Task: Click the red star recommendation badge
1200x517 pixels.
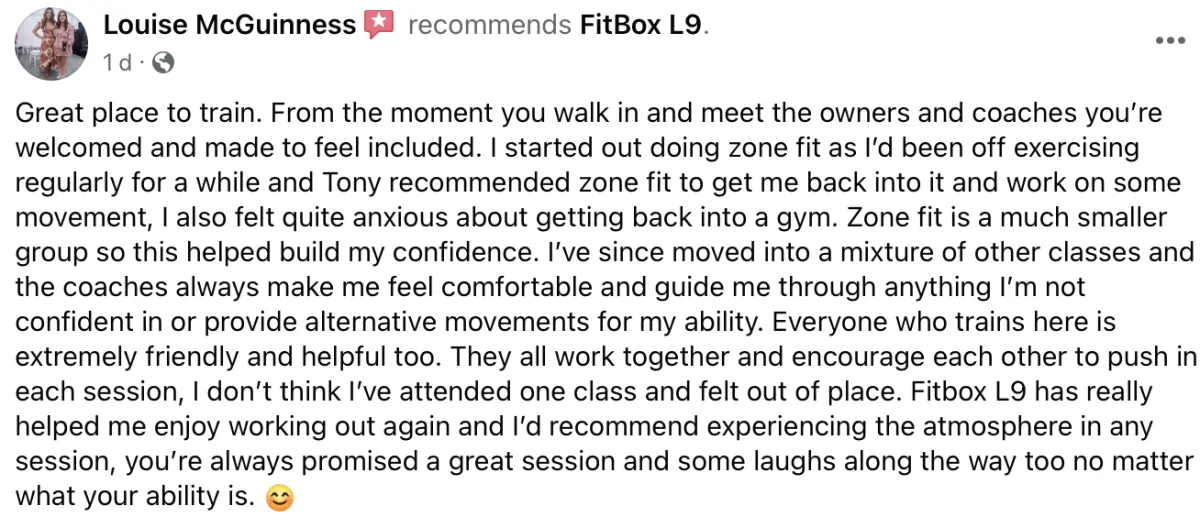Action: (x=379, y=24)
